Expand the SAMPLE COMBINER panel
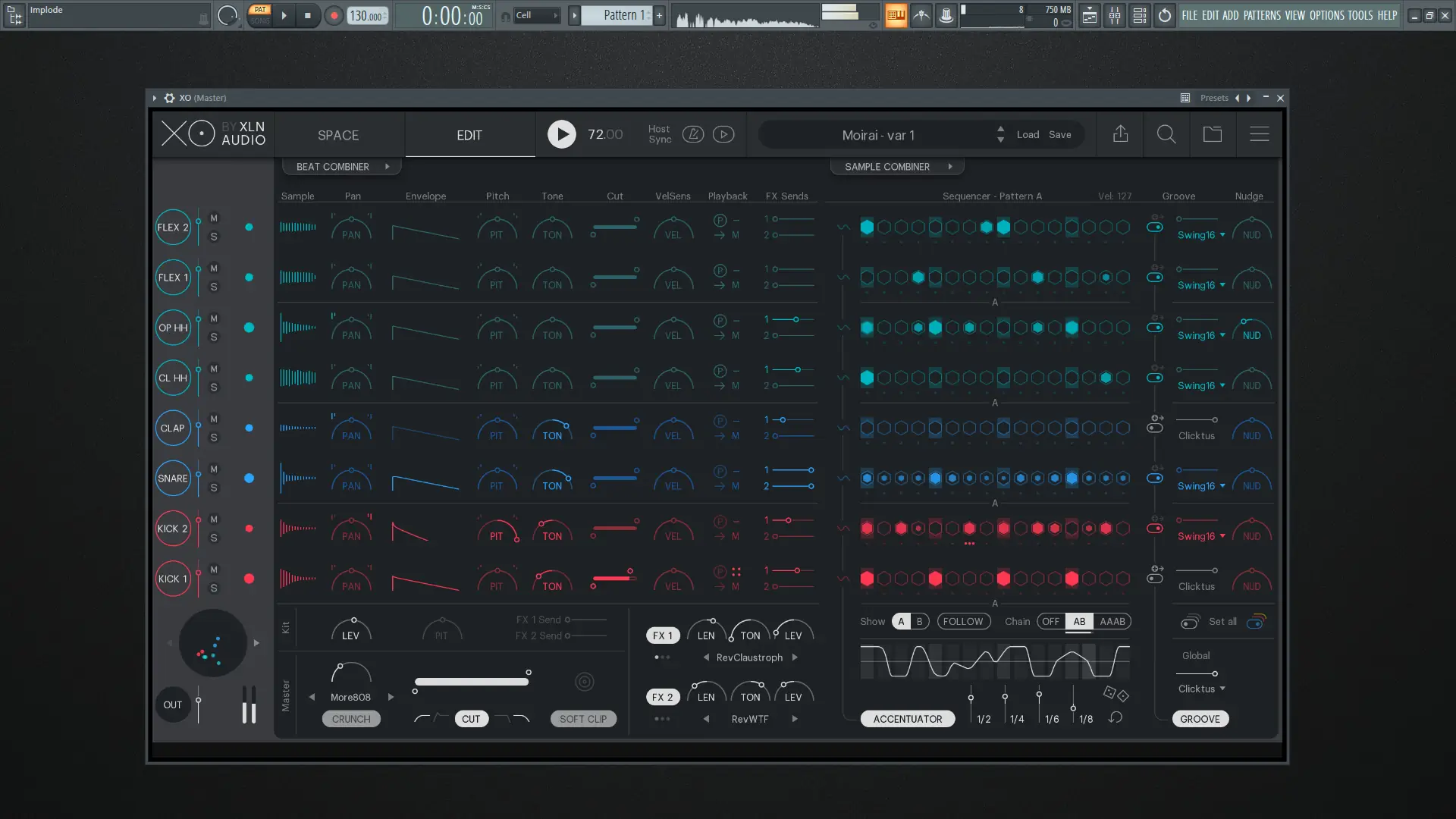Image resolution: width=1456 pixels, height=819 pixels. [896, 167]
